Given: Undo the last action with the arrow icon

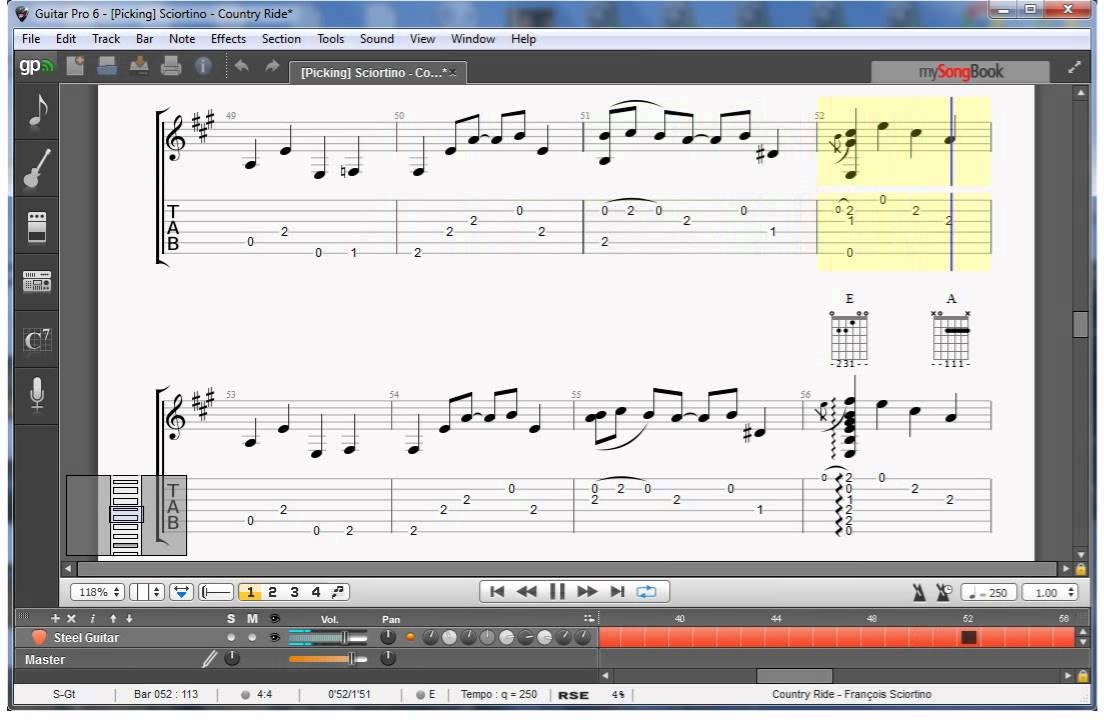Looking at the screenshot, I should point(242,66).
